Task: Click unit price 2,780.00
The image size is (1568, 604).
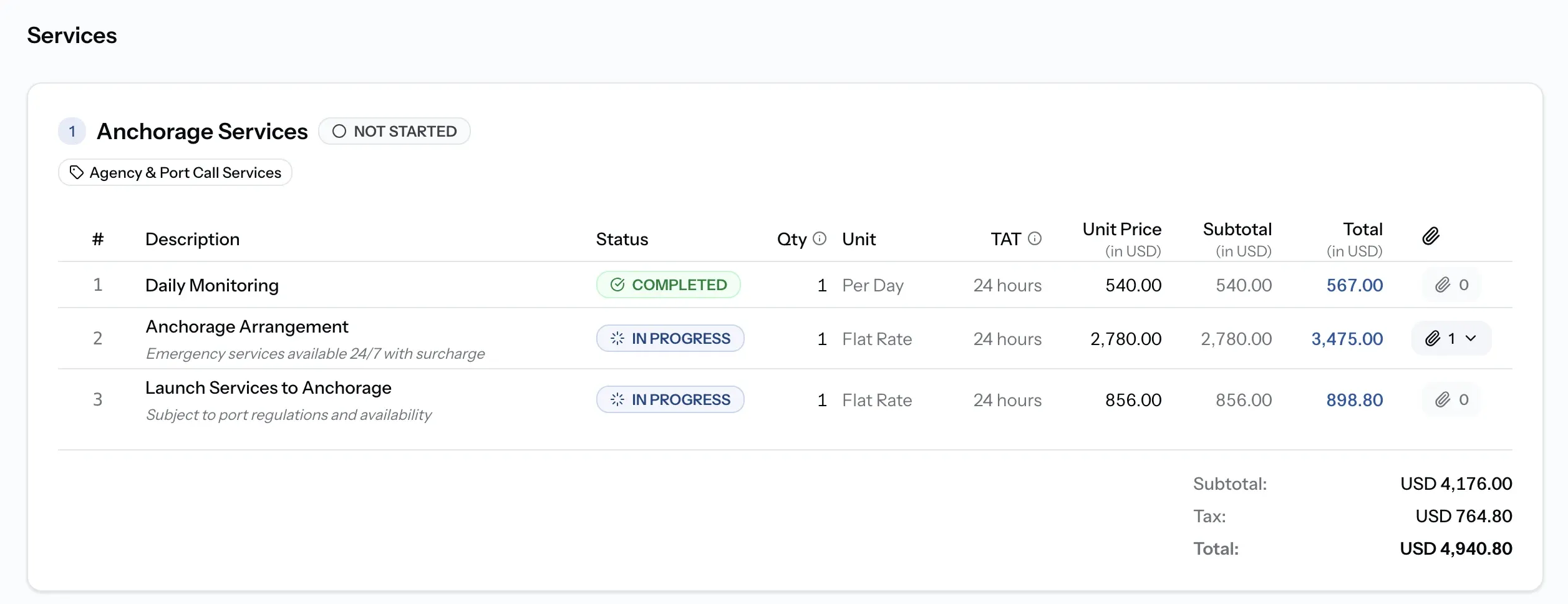Action: click(1126, 339)
